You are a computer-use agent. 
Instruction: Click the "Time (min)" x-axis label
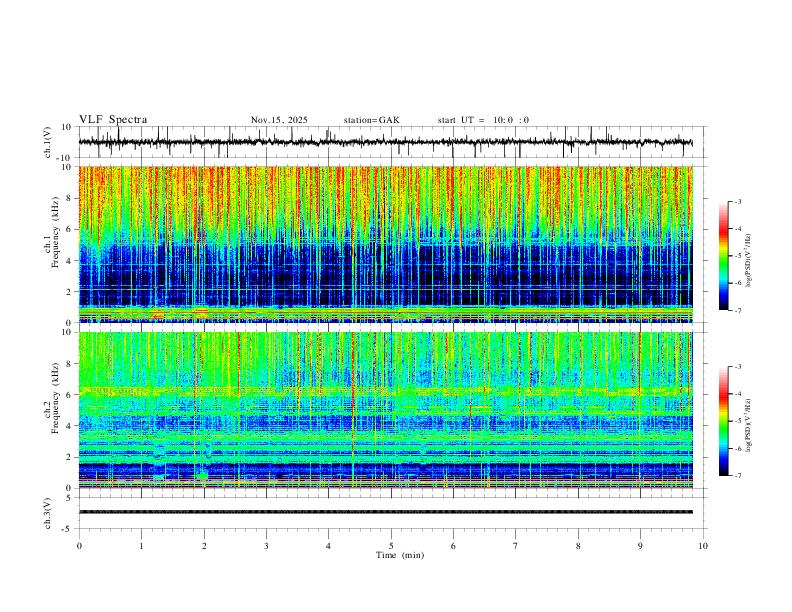point(400,555)
